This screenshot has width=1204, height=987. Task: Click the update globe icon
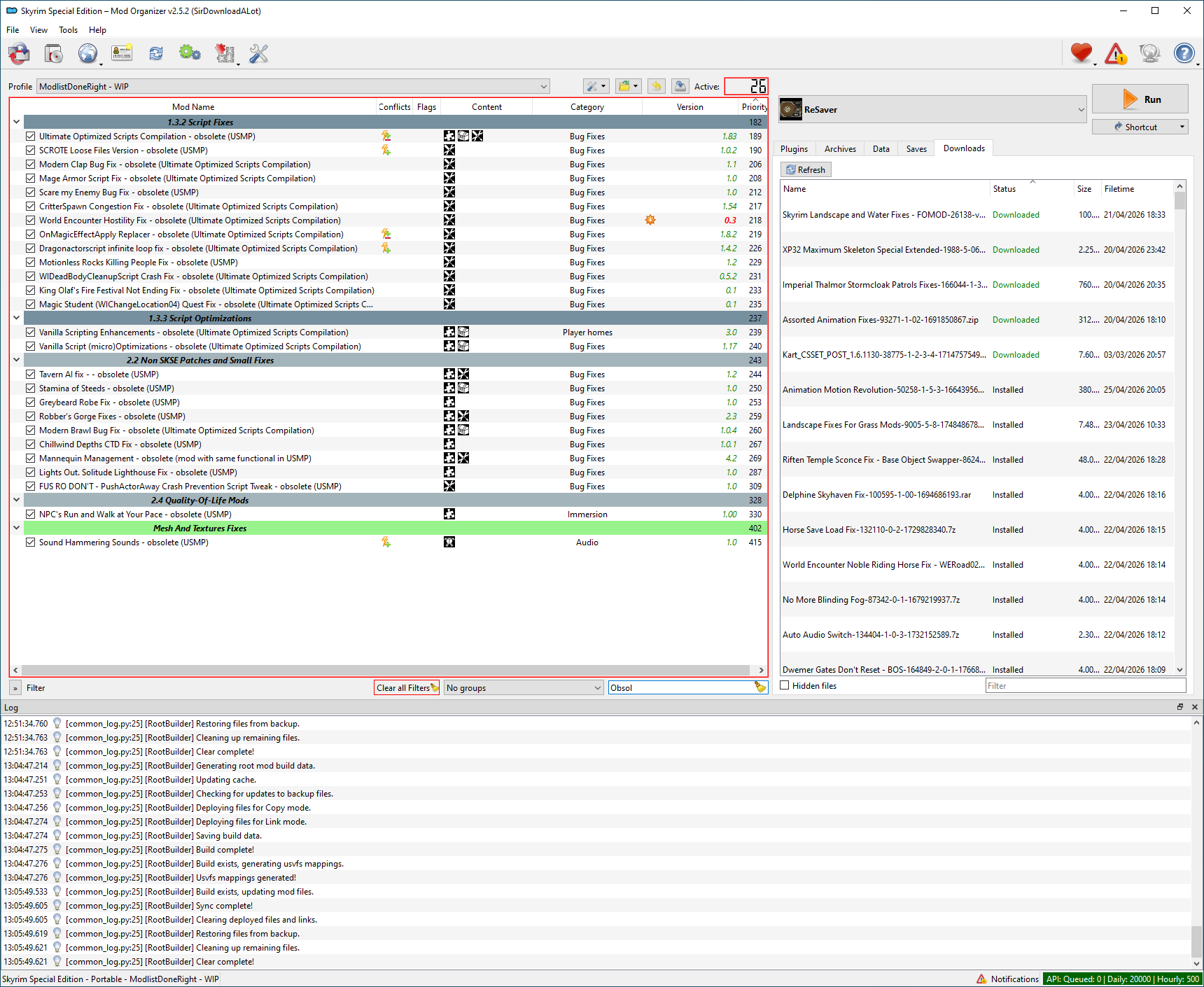(x=1149, y=53)
